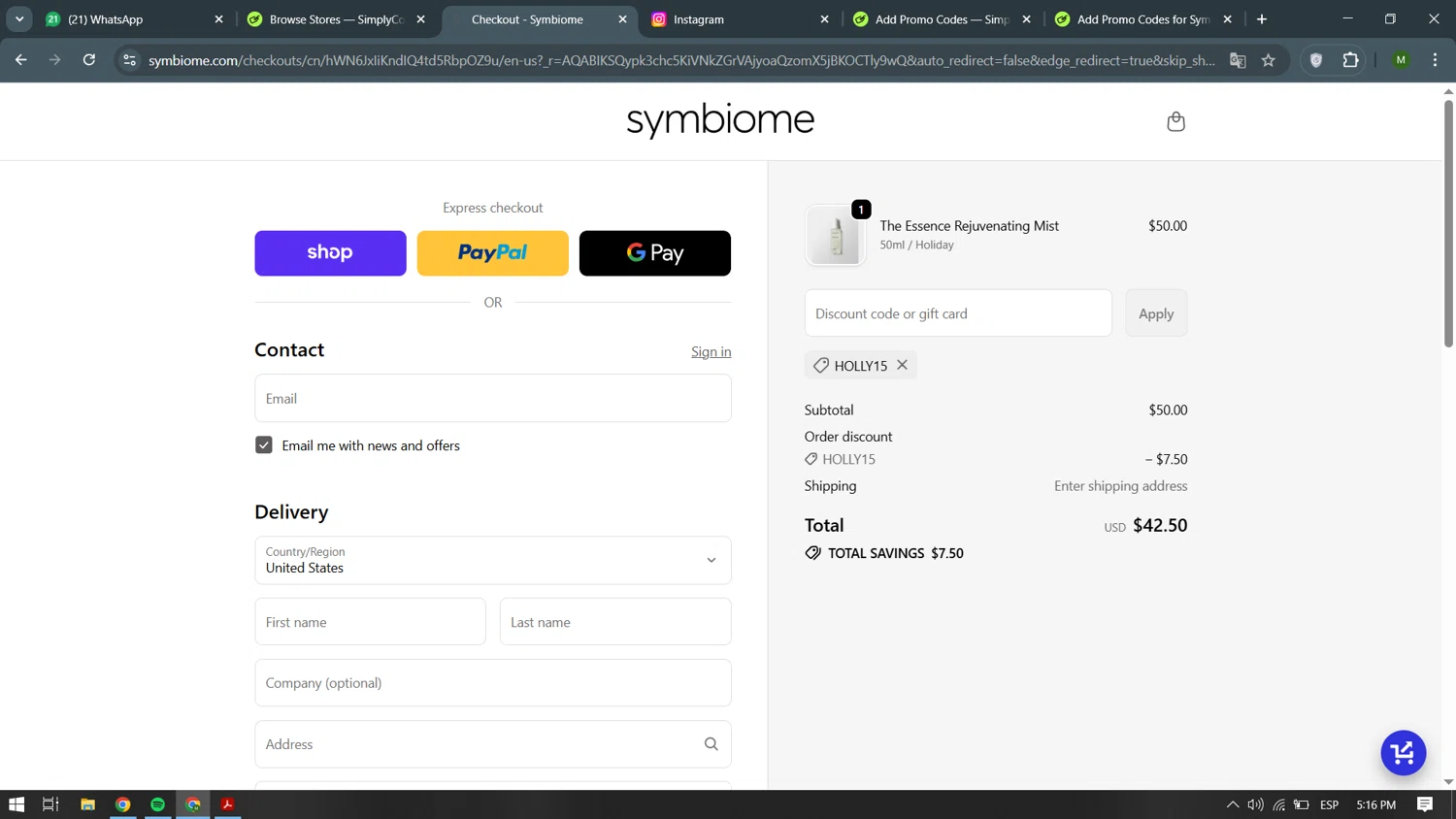Viewport: 1456px width, 819px height.
Task: Open Task View in the taskbar
Action: pos(50,804)
